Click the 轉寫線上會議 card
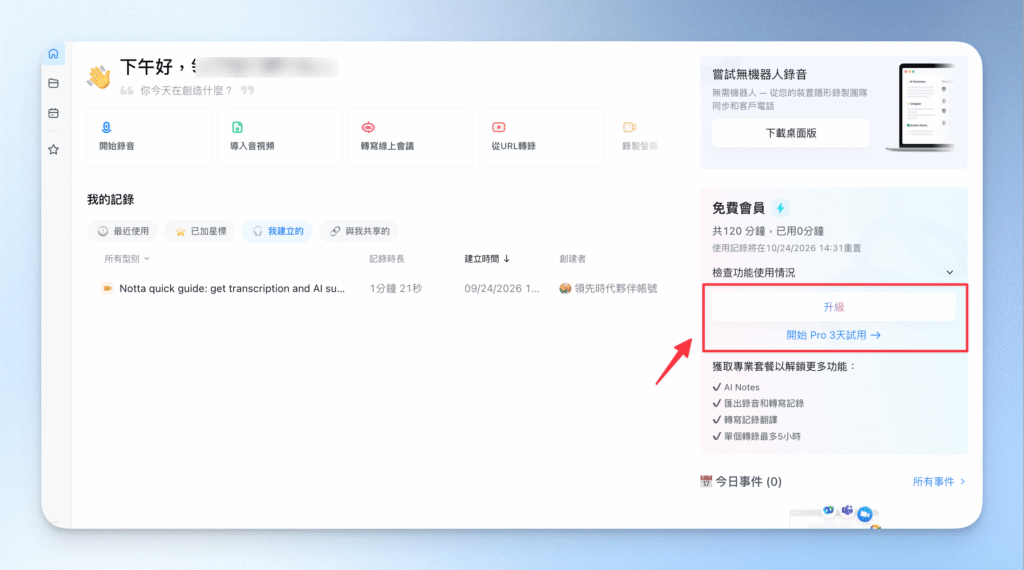Screen dimensions: 1024x570 tap(411, 136)
